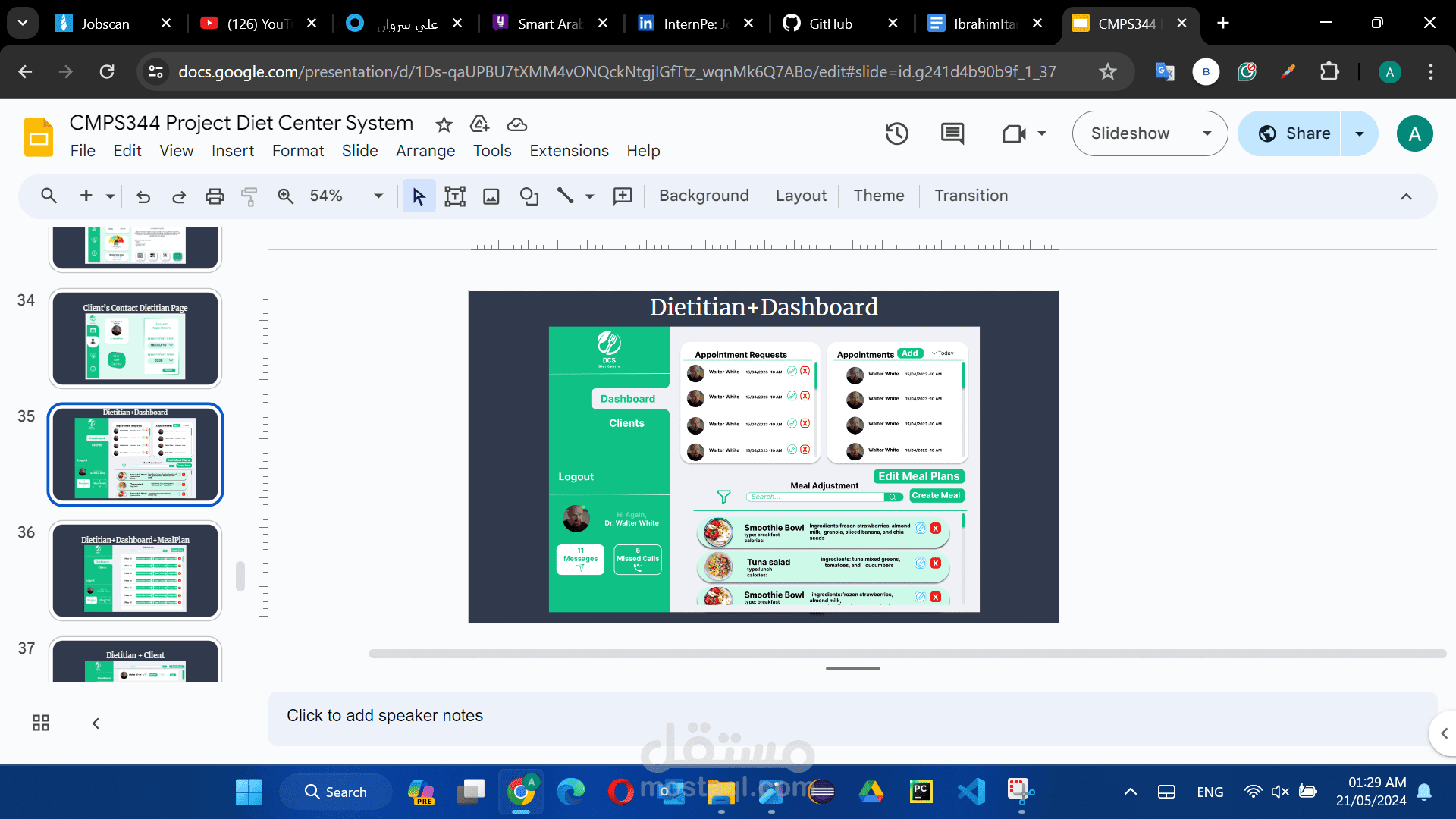Select the text box tool
The height and width of the screenshot is (819, 1456).
[455, 196]
